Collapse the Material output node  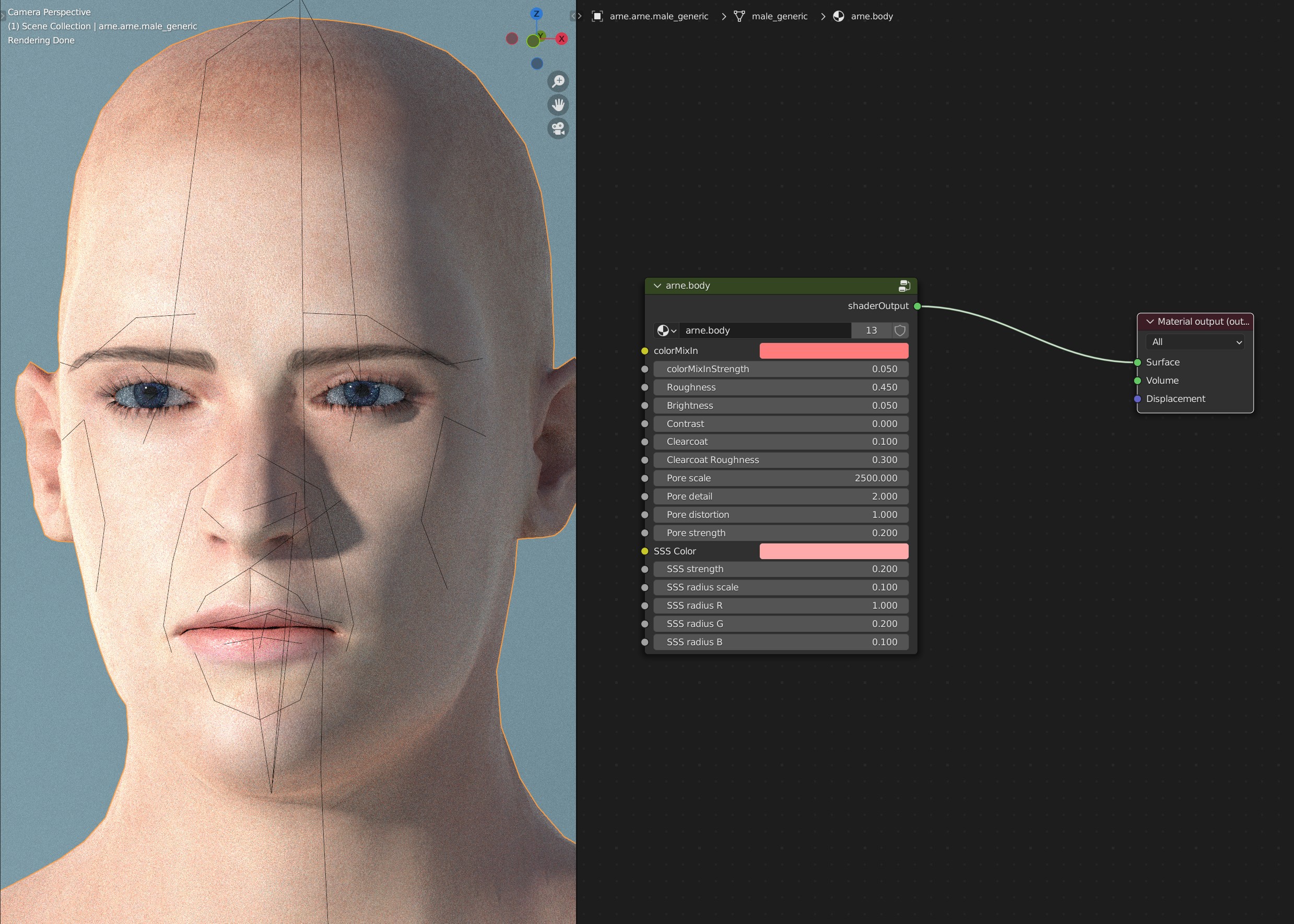click(1150, 322)
